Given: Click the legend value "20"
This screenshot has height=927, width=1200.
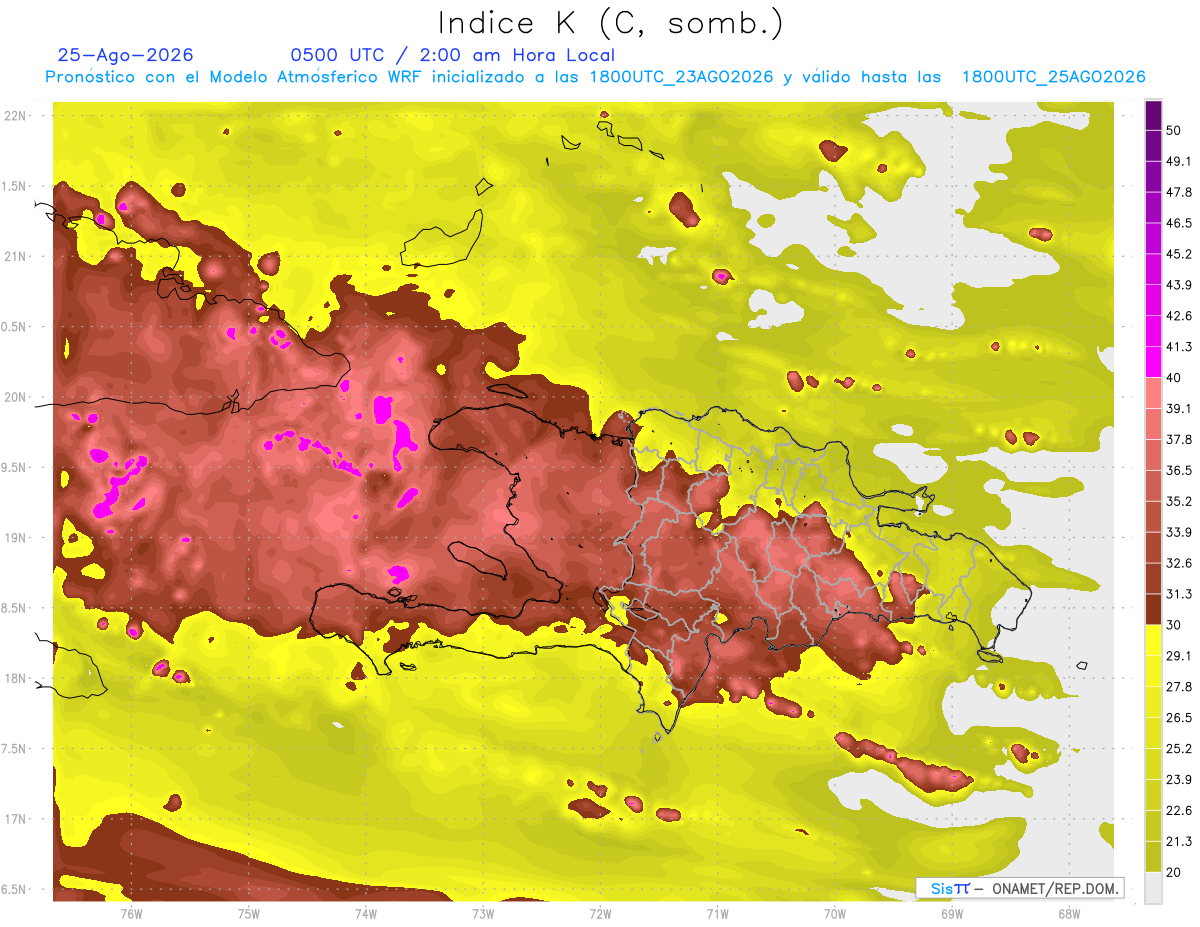Looking at the screenshot, I should (1175, 873).
